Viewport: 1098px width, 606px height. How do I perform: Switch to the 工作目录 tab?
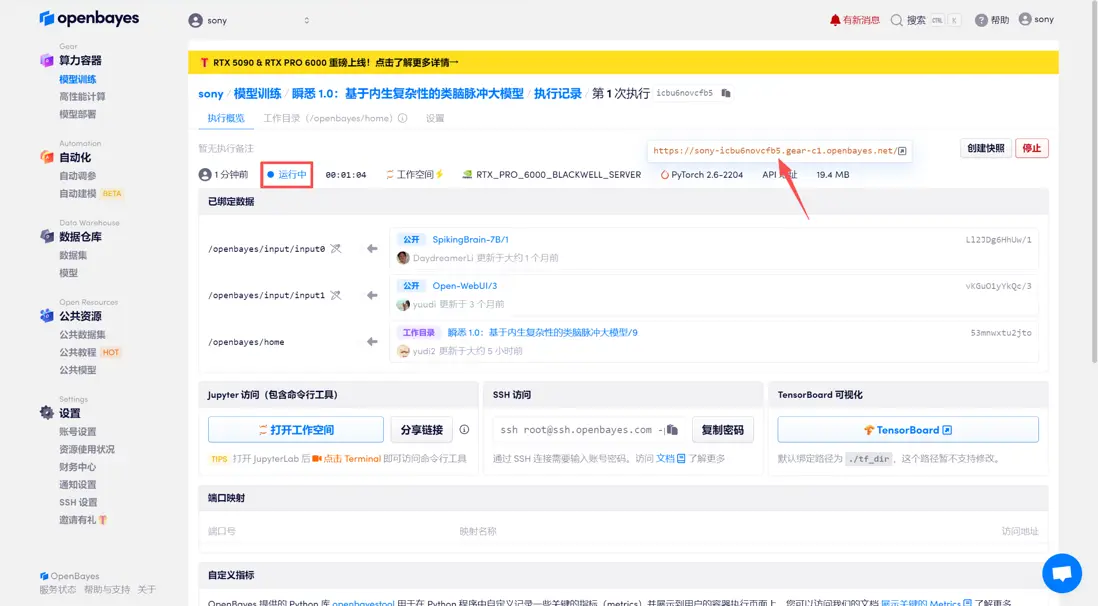pos(327,118)
